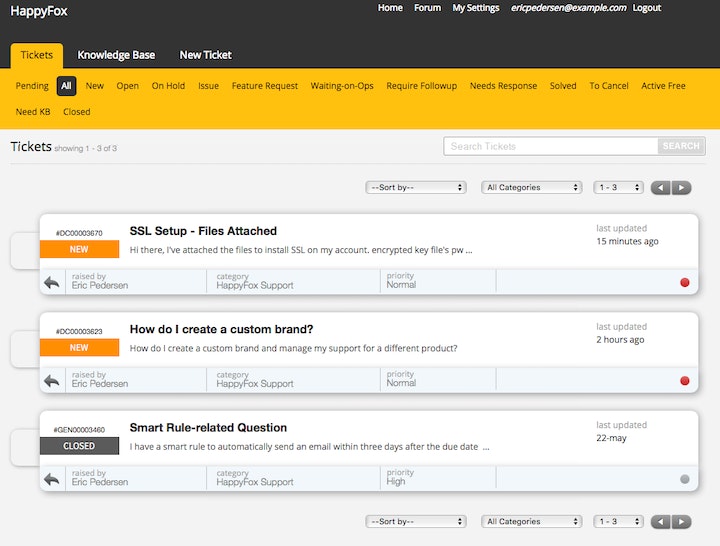
Task: Click '2 hours ago' last updated text
Action: click(620, 340)
